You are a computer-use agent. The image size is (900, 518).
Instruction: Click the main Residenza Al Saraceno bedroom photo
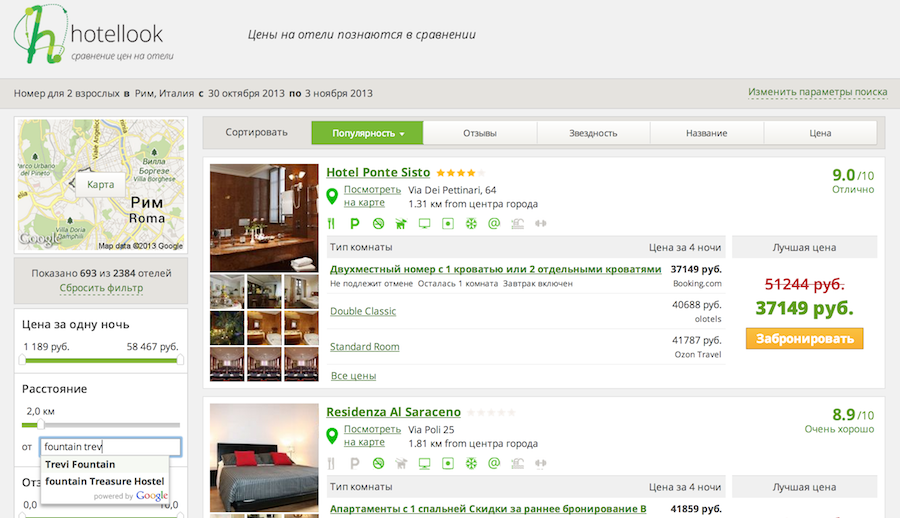264,458
